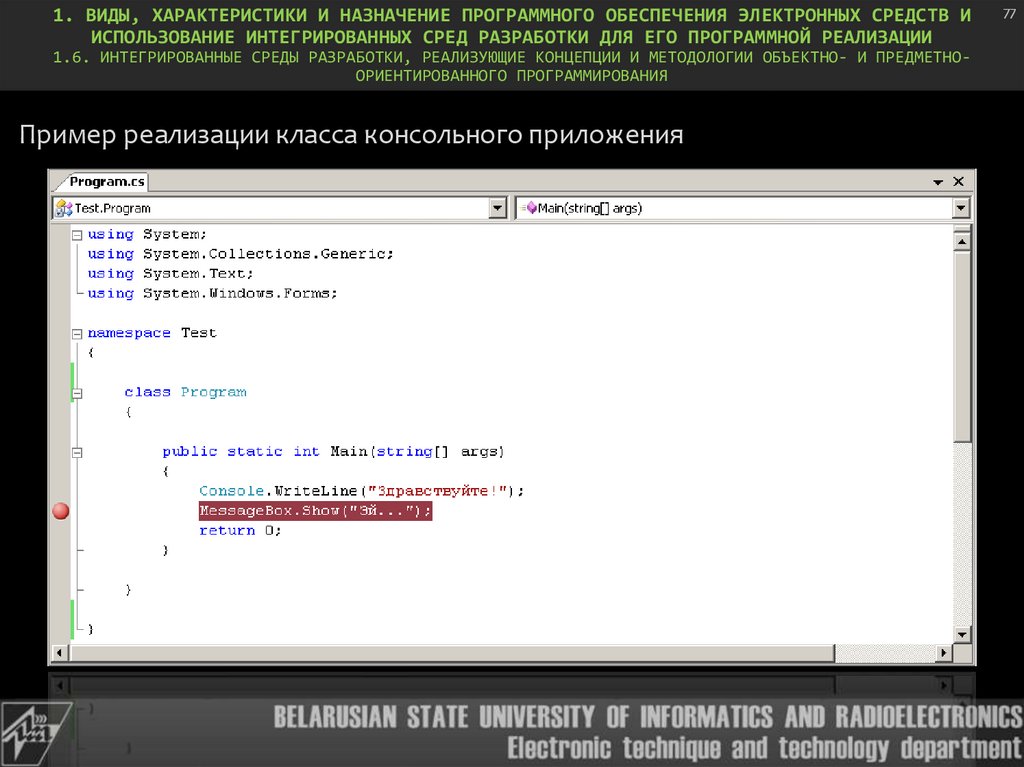Screen dimensions: 1024x767
Task: Click the using System.Text; line
Action: [x=170, y=274]
